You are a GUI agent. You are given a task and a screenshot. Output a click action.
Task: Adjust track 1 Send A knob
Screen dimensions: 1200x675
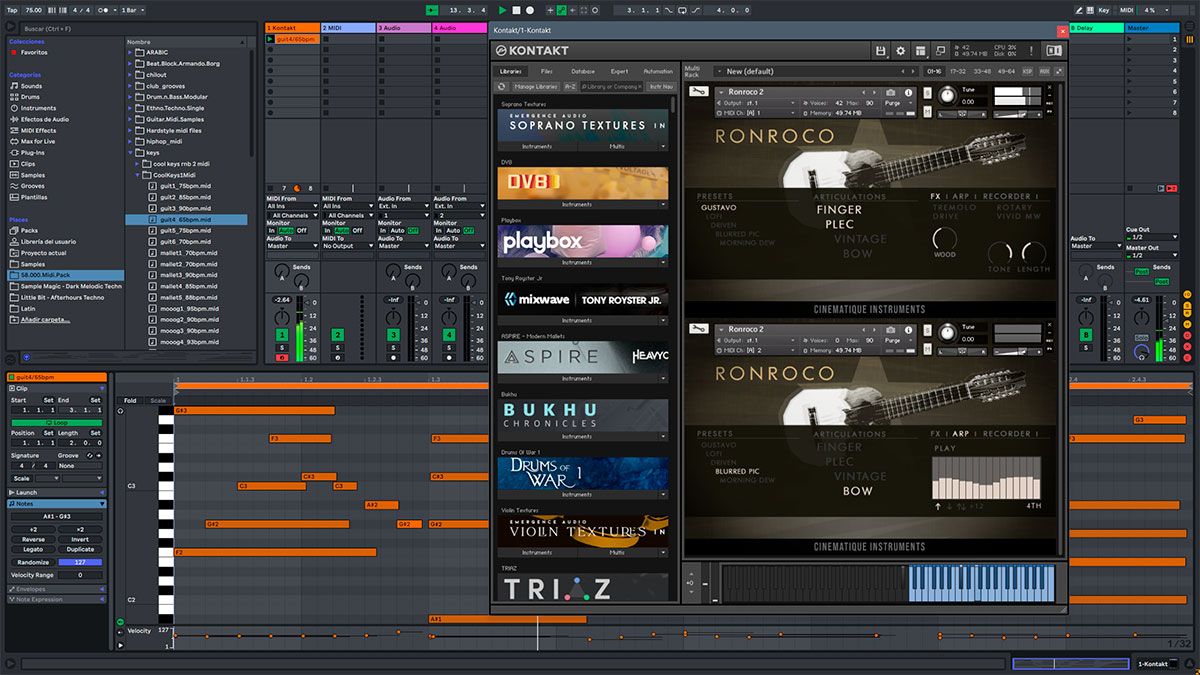281,273
